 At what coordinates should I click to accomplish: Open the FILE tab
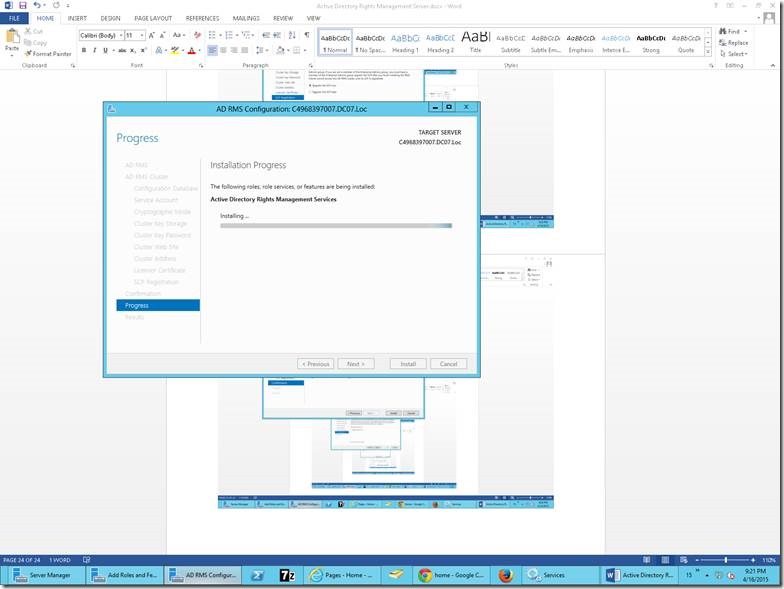coord(14,18)
